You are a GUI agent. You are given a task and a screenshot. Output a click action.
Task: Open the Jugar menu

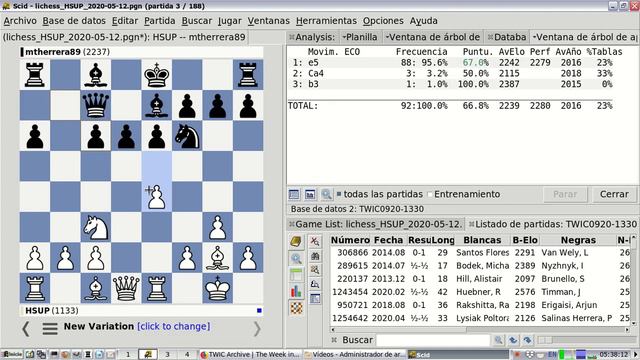(x=229, y=20)
